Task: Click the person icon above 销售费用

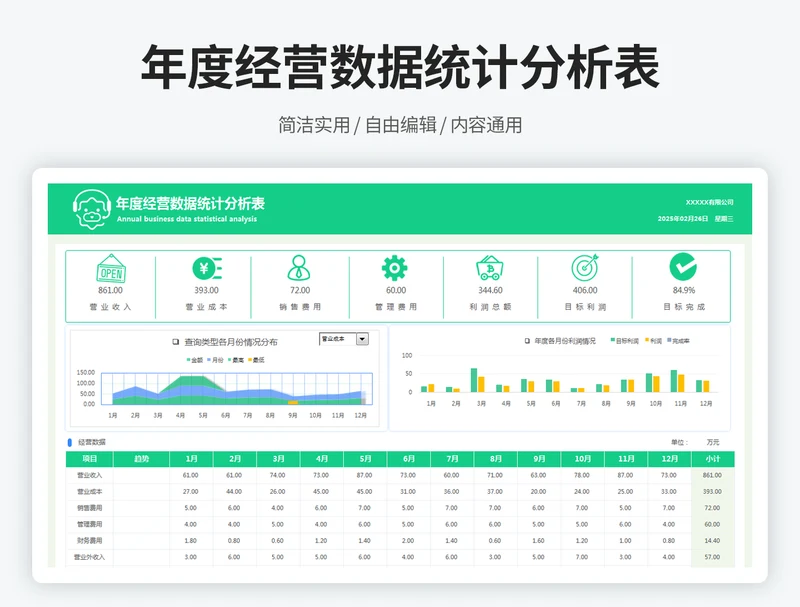Action: tap(299, 268)
